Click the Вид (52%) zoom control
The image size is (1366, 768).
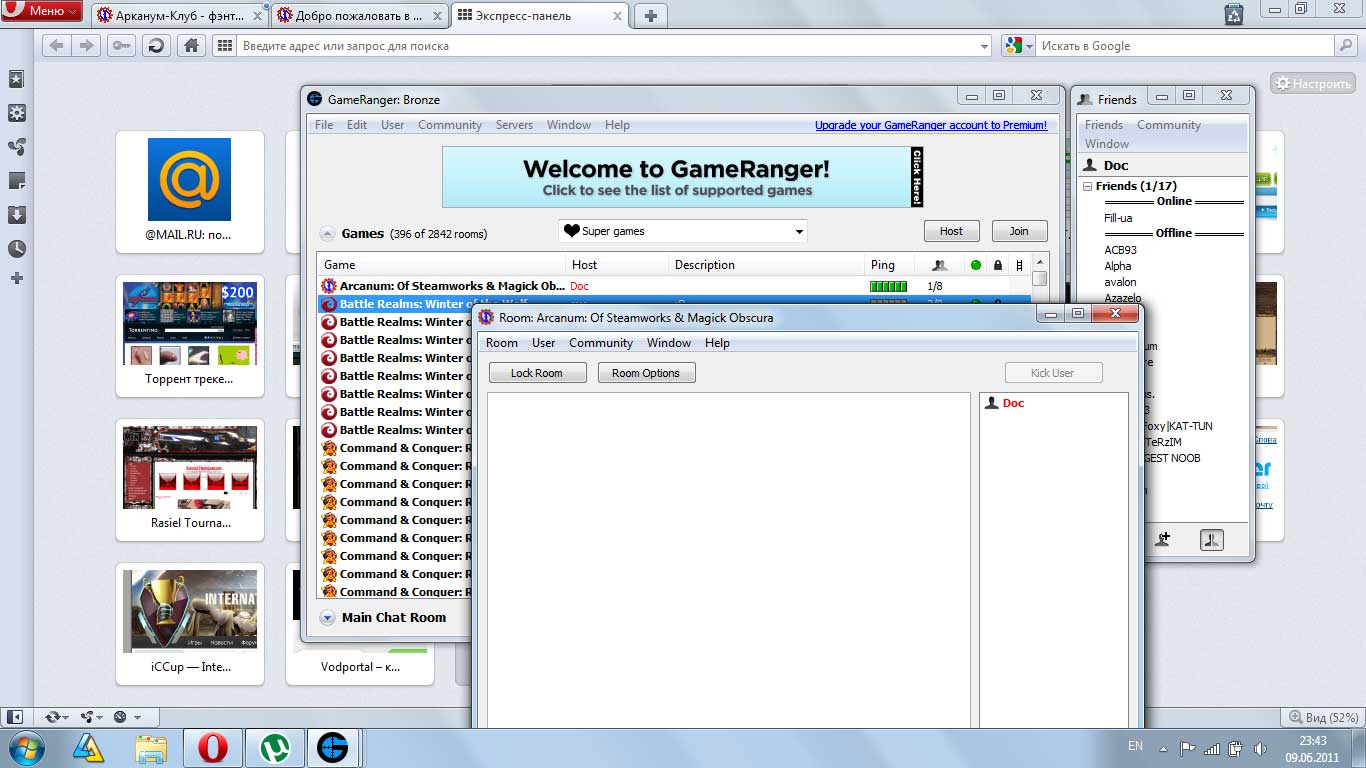[x=1323, y=717]
